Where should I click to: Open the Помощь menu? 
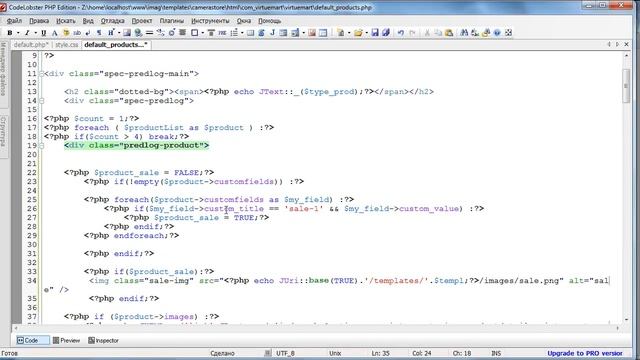269,21
